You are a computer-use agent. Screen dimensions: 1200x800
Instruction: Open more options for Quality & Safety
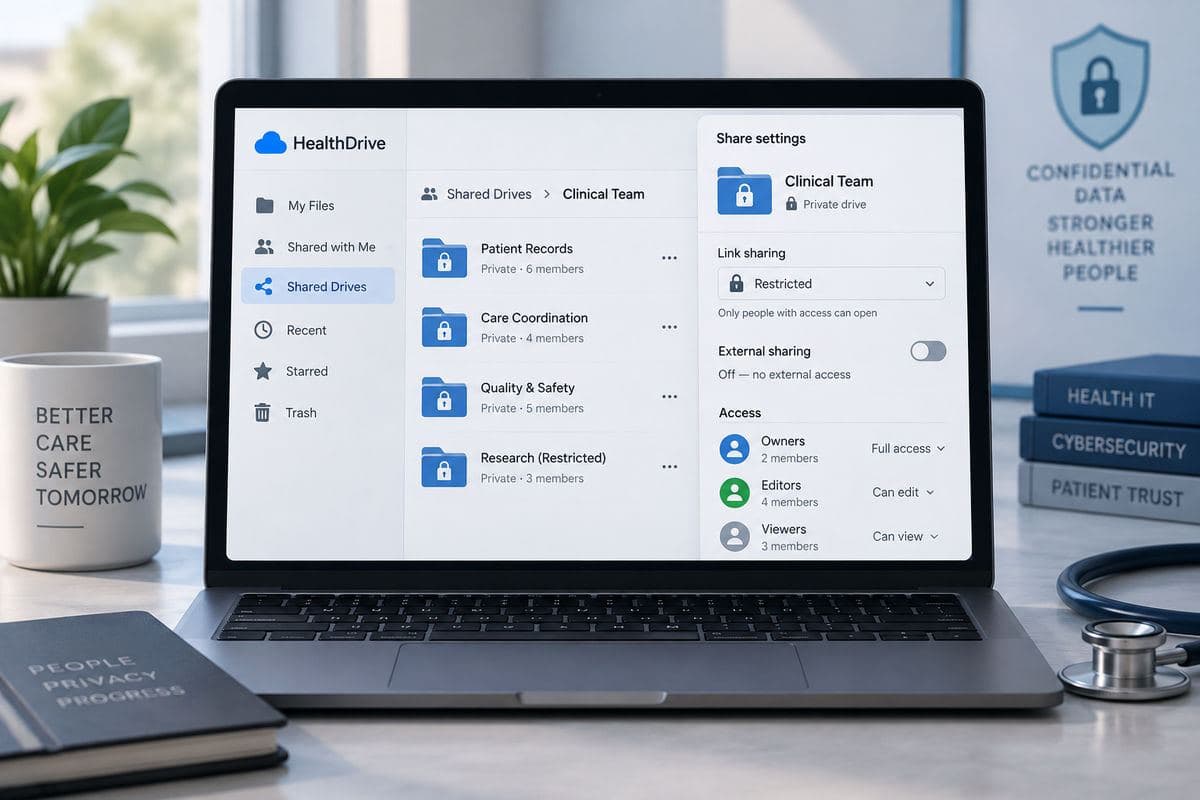669,397
